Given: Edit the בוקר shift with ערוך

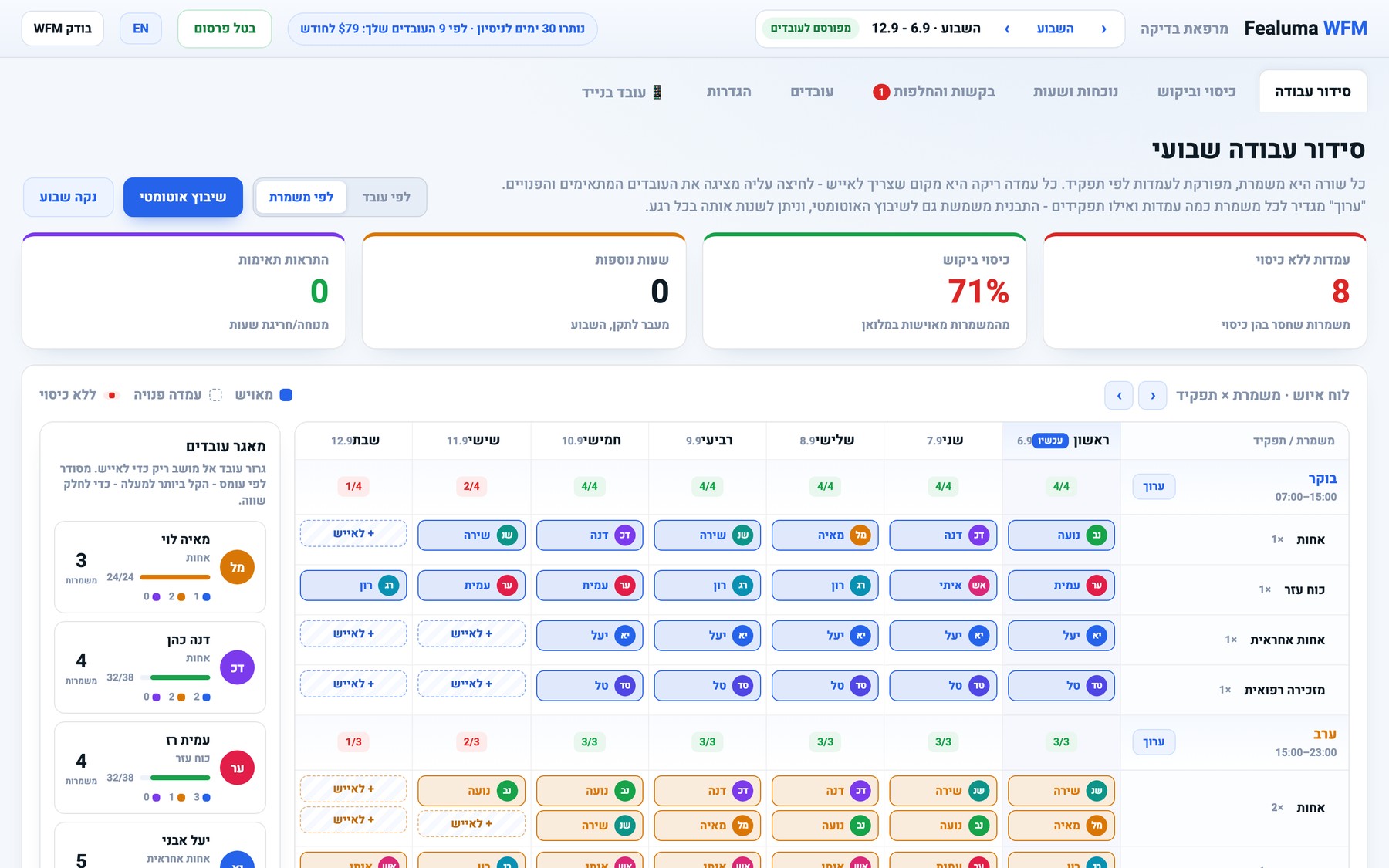Looking at the screenshot, I should [x=1154, y=487].
